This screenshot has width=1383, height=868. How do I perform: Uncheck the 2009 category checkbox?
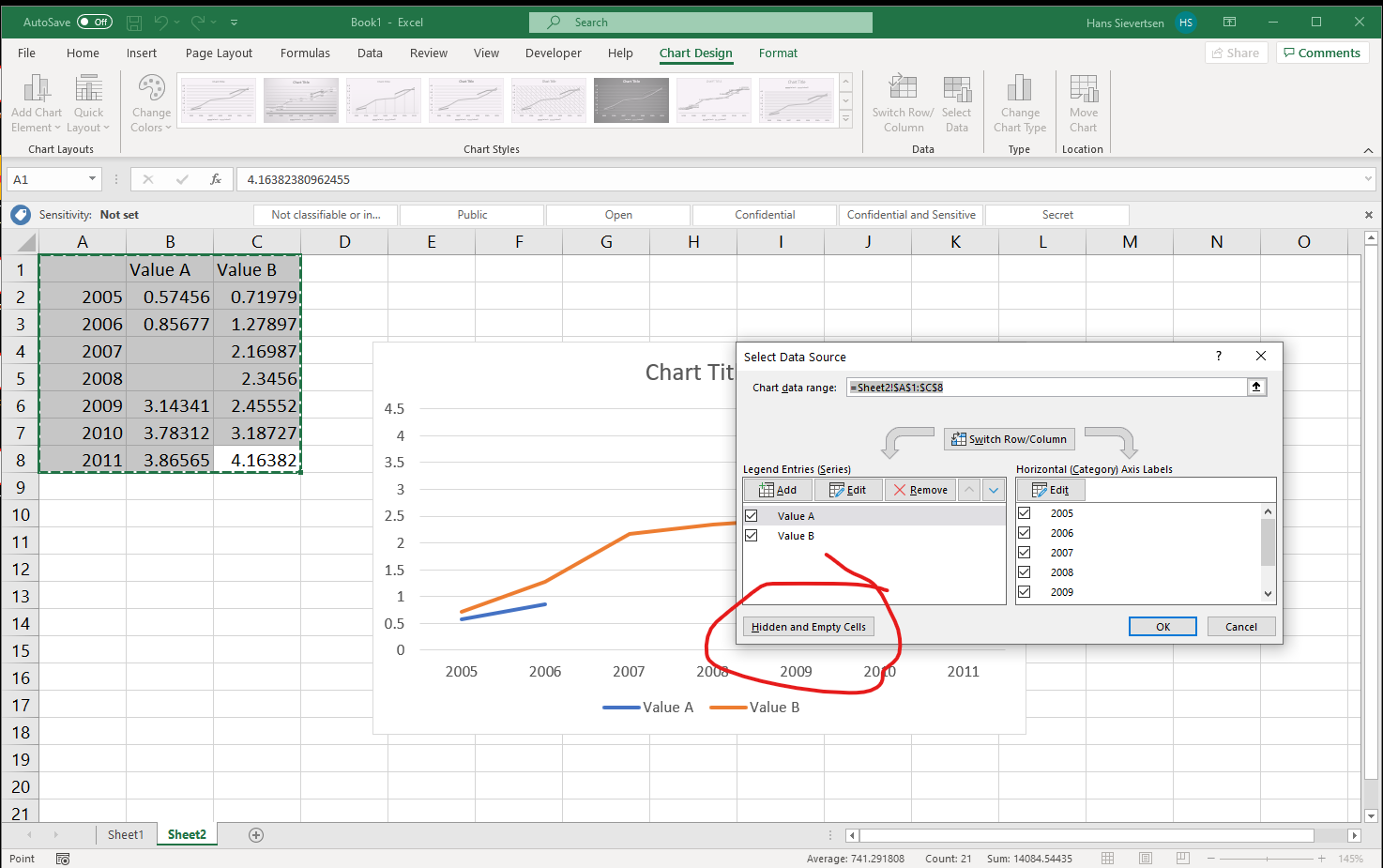point(1025,591)
